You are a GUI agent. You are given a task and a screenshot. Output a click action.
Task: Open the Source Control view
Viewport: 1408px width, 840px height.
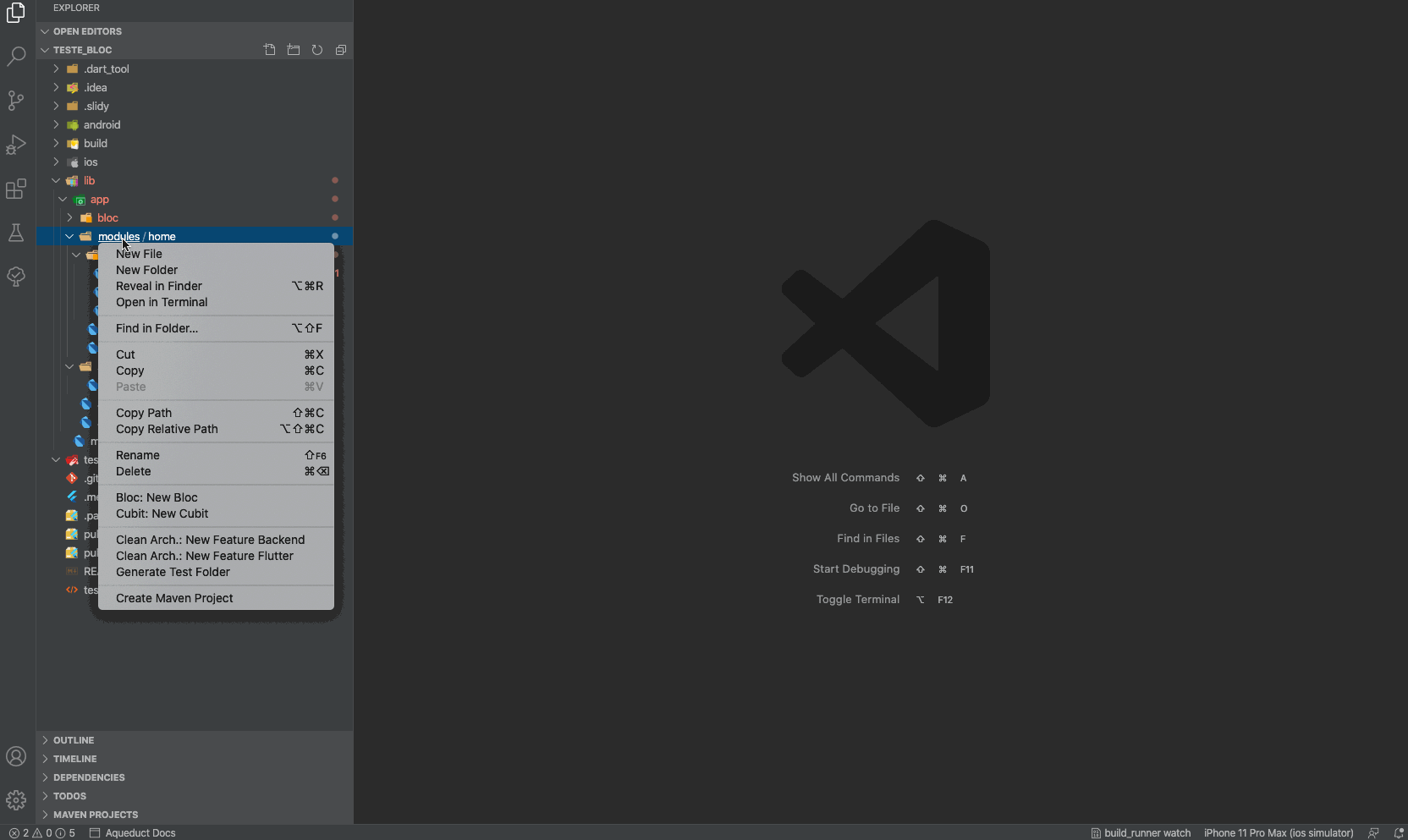(x=16, y=101)
